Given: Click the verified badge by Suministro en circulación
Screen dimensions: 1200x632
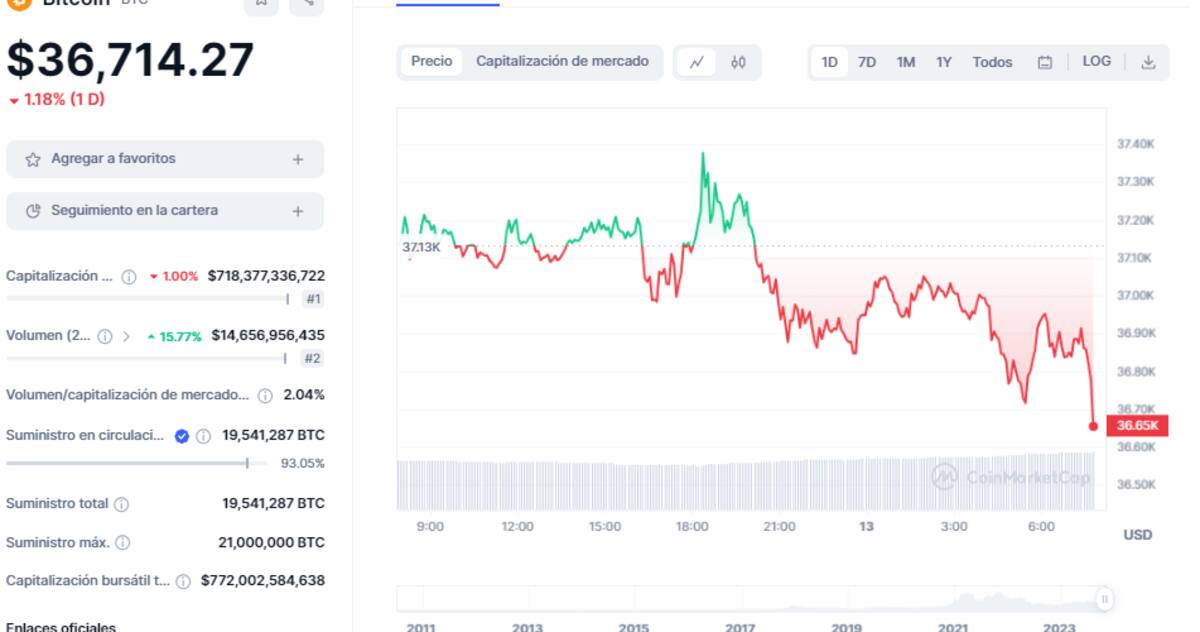Looking at the screenshot, I should [182, 436].
